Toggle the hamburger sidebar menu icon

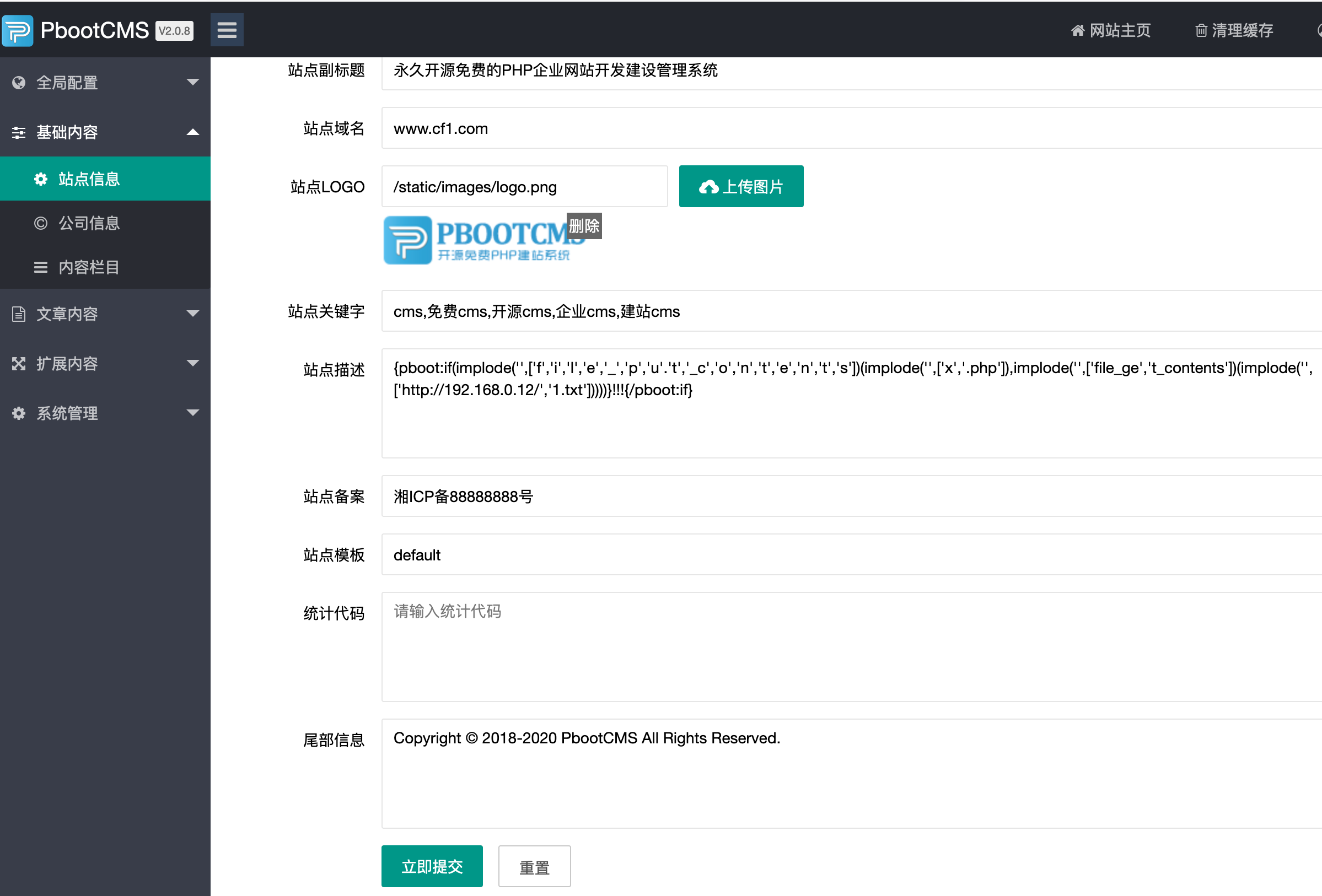tap(227, 30)
